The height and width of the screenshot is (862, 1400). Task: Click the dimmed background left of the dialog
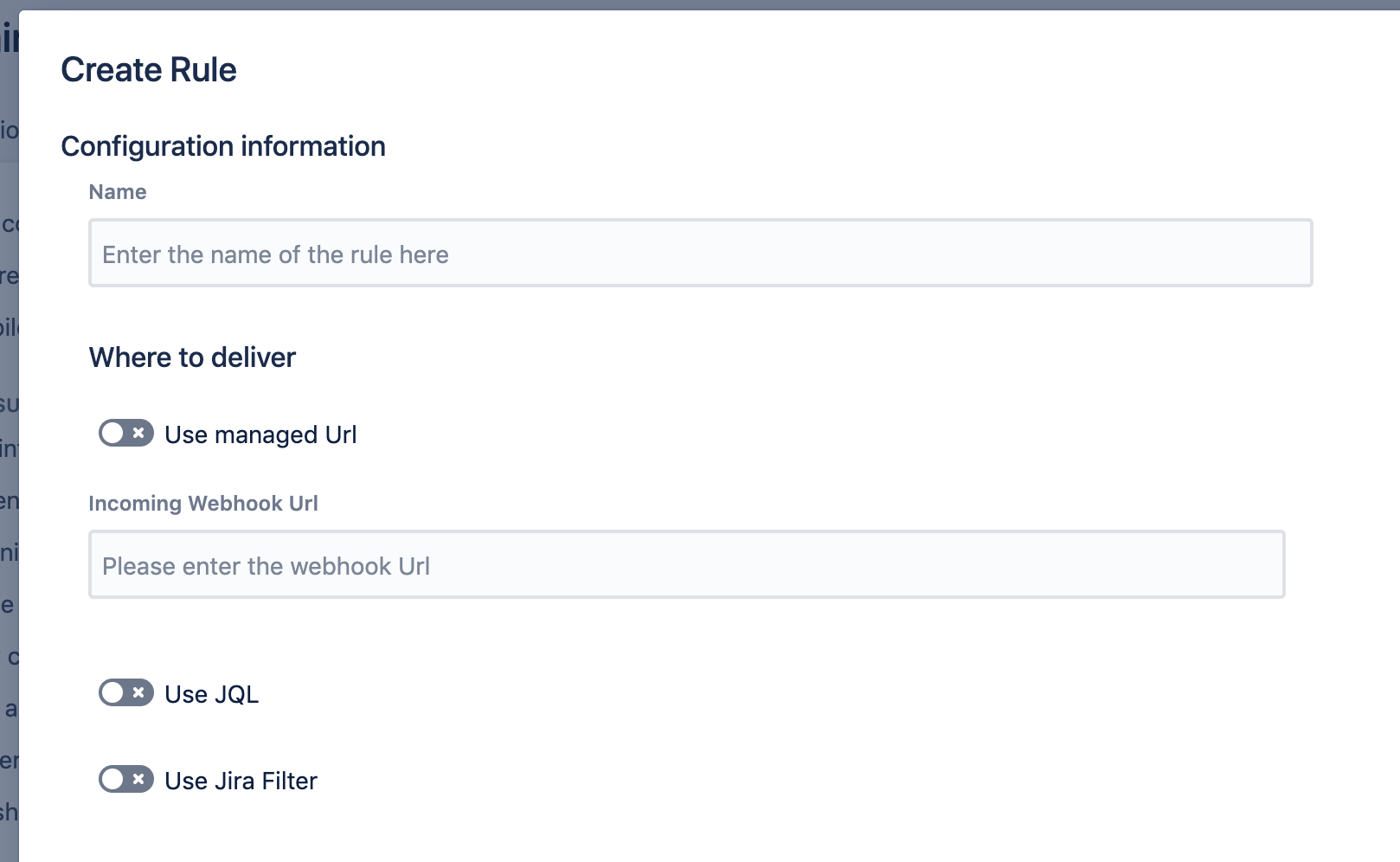(x=8, y=519)
